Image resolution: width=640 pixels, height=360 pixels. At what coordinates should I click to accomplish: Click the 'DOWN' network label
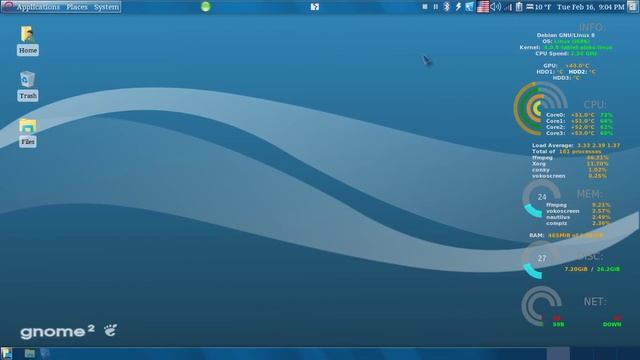[612, 324]
